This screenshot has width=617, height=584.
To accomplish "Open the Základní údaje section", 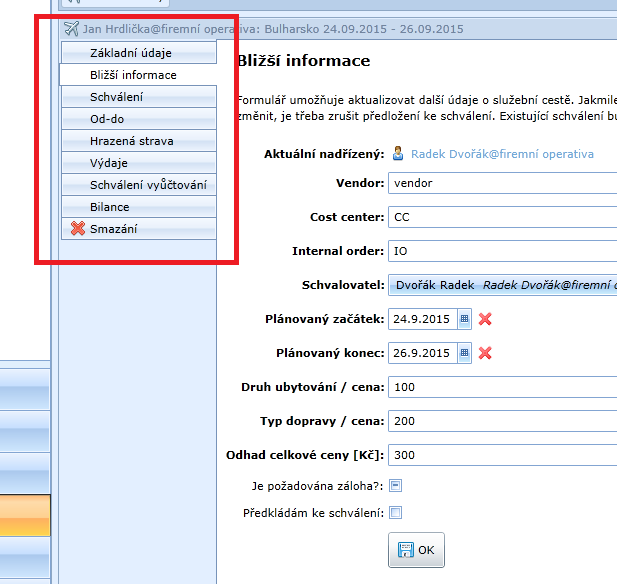I will 138,53.
